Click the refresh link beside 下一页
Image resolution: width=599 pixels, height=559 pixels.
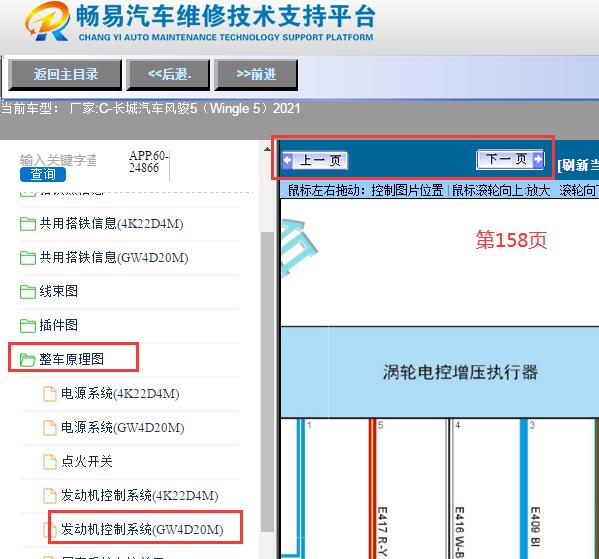[x=578, y=165]
